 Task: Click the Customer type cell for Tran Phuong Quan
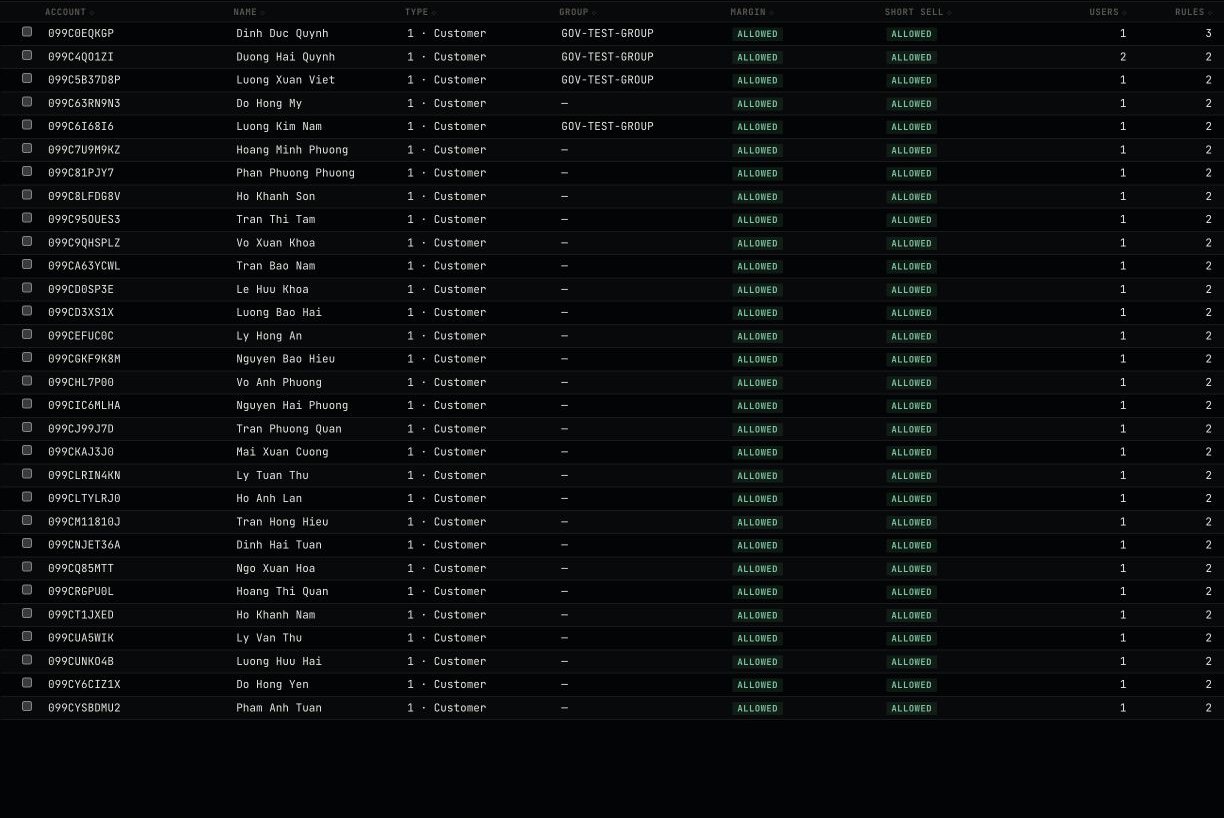(x=446, y=429)
